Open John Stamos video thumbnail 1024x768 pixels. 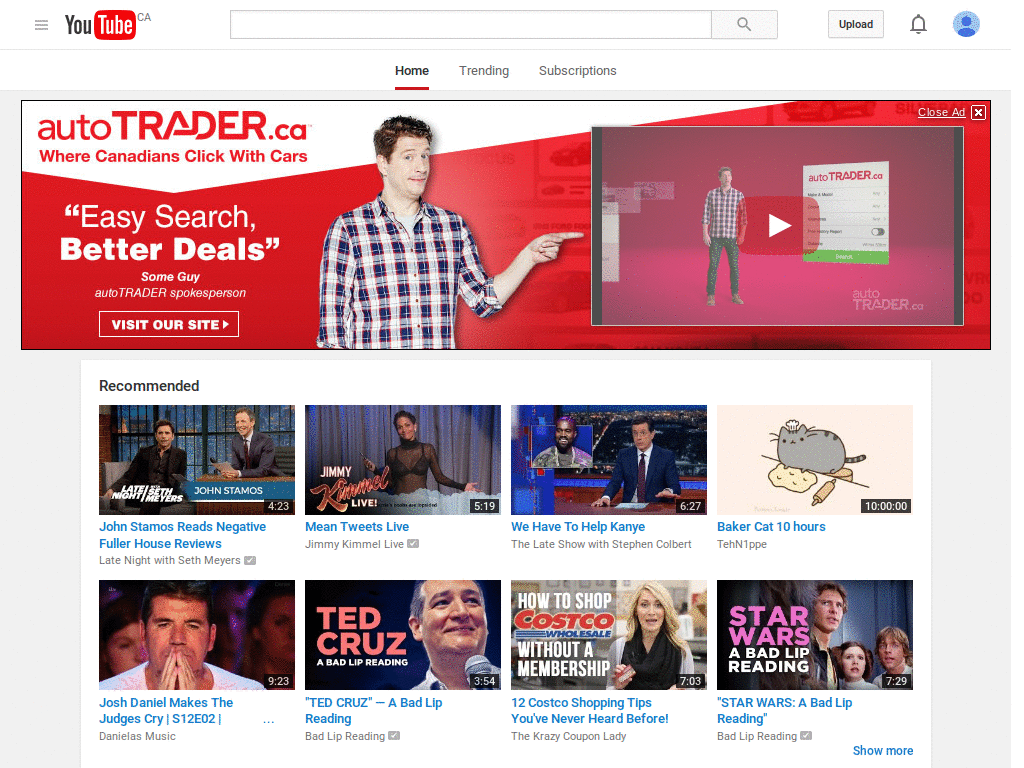point(197,460)
